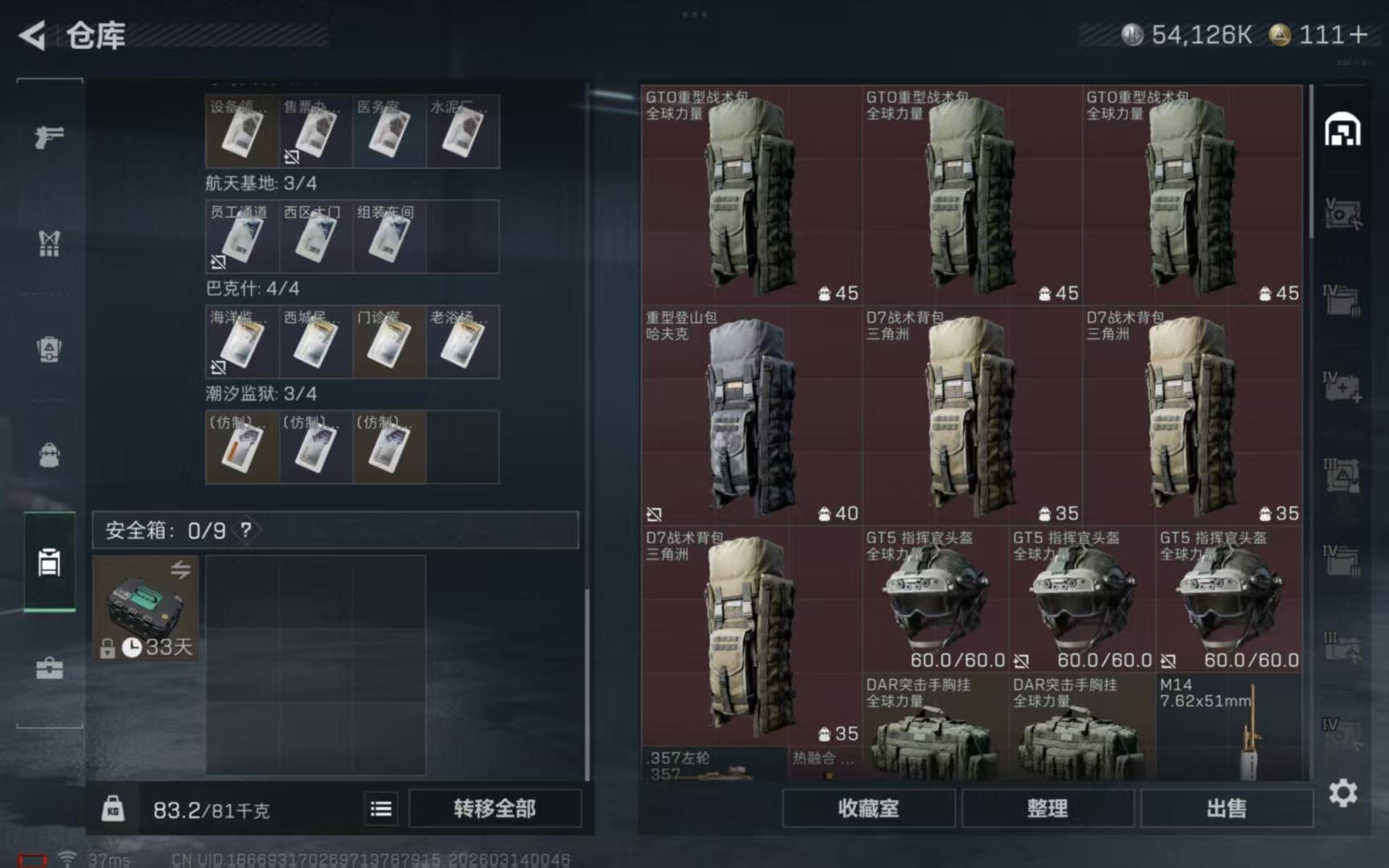Toggle list view next to 转移全部
This screenshot has width=1389, height=868.
(x=381, y=809)
